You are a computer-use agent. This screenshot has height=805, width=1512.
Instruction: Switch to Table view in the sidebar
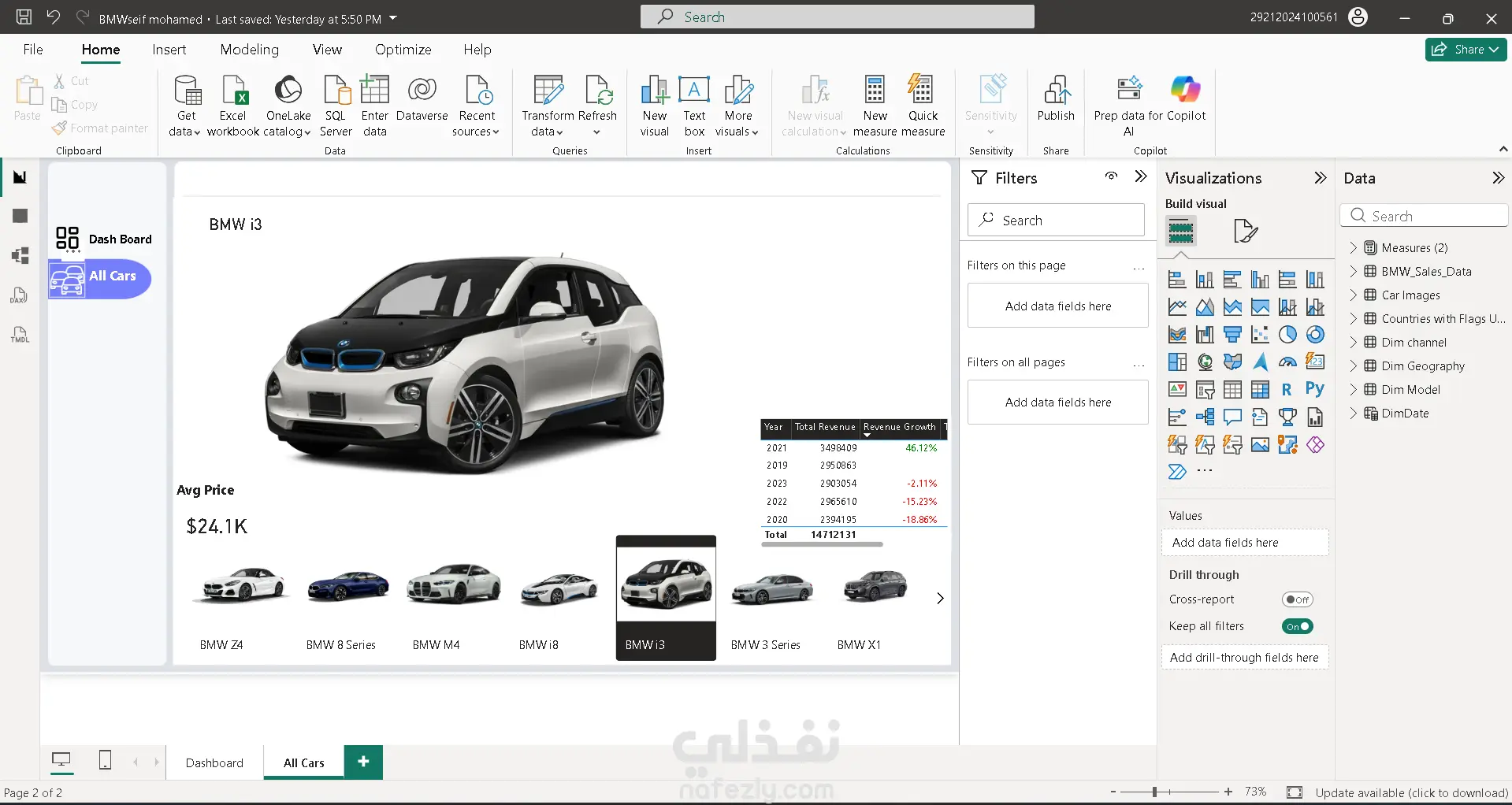[x=20, y=216]
